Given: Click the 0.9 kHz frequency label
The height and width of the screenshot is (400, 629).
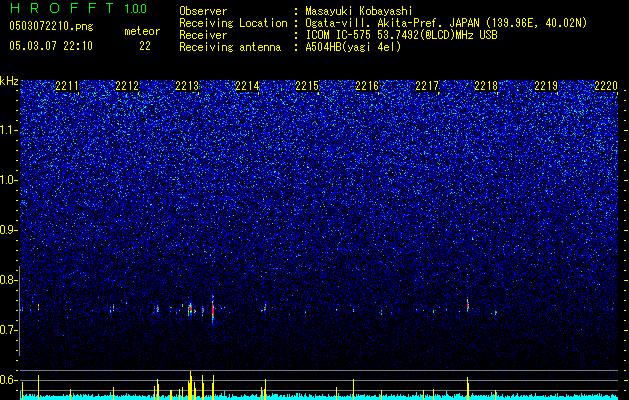Looking at the screenshot, I should [8, 230].
